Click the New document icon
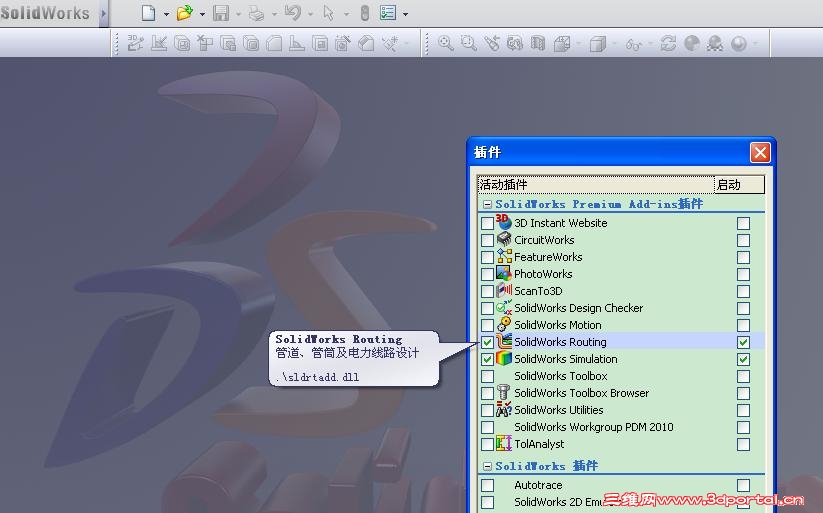 [149, 13]
